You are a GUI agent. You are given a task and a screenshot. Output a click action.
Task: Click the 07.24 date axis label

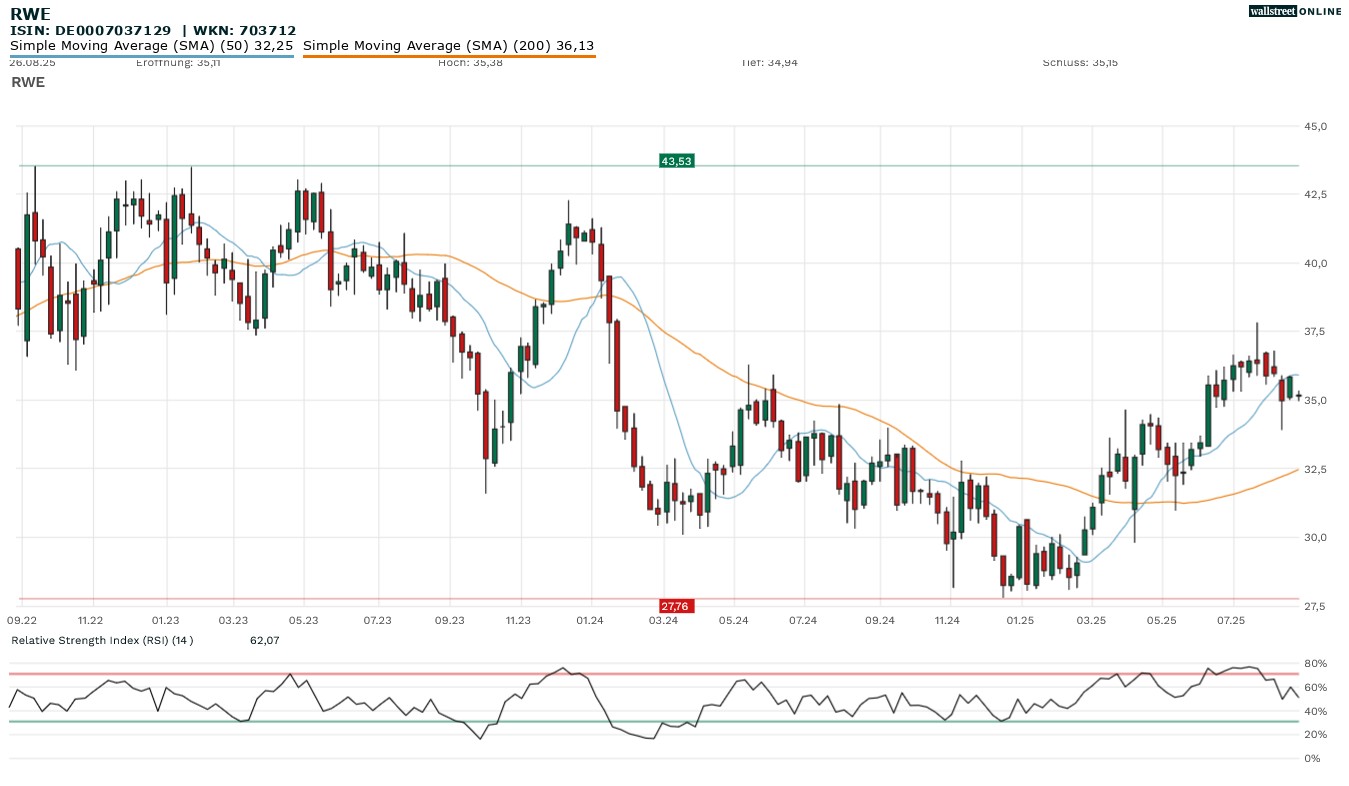coord(803,620)
